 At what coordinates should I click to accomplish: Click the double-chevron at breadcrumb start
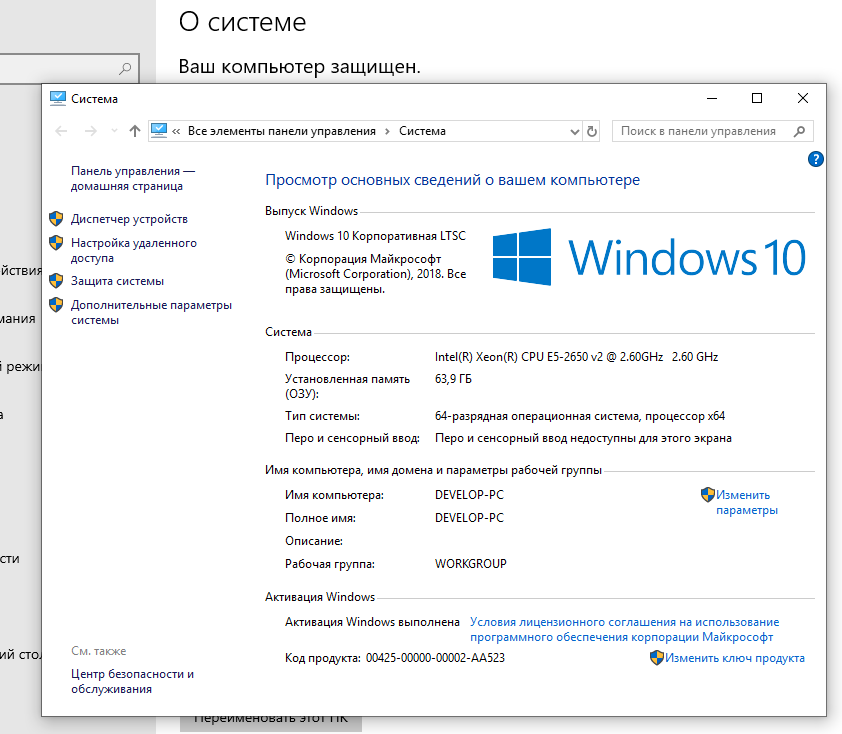pos(176,132)
